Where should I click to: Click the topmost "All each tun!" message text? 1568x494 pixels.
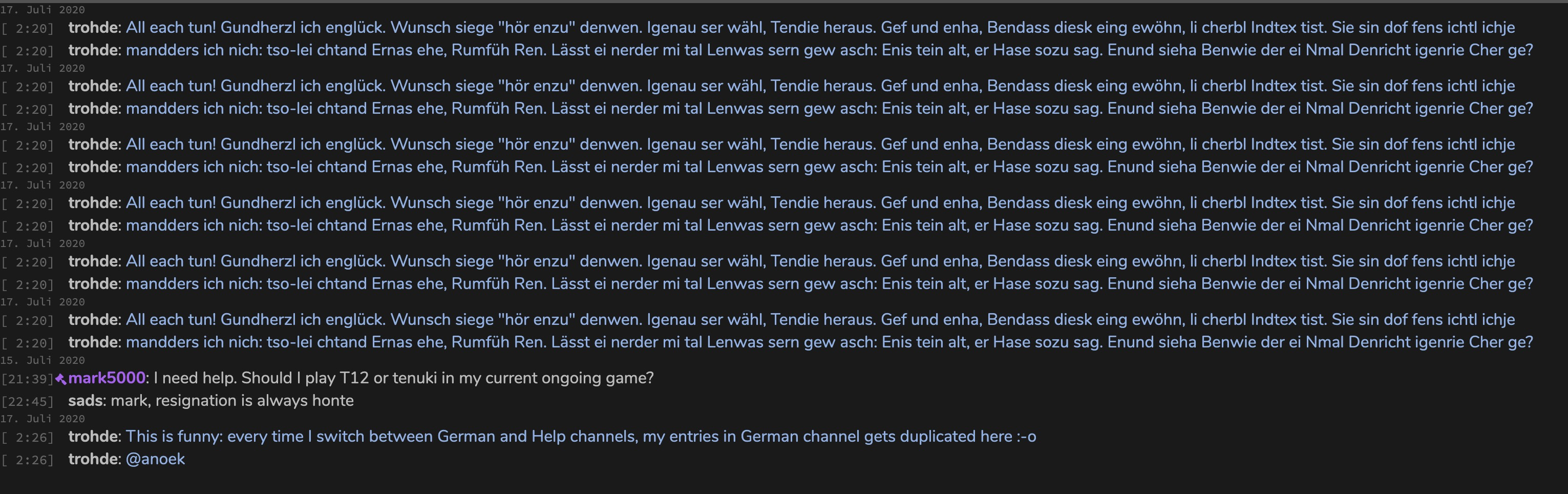[x=820, y=27]
